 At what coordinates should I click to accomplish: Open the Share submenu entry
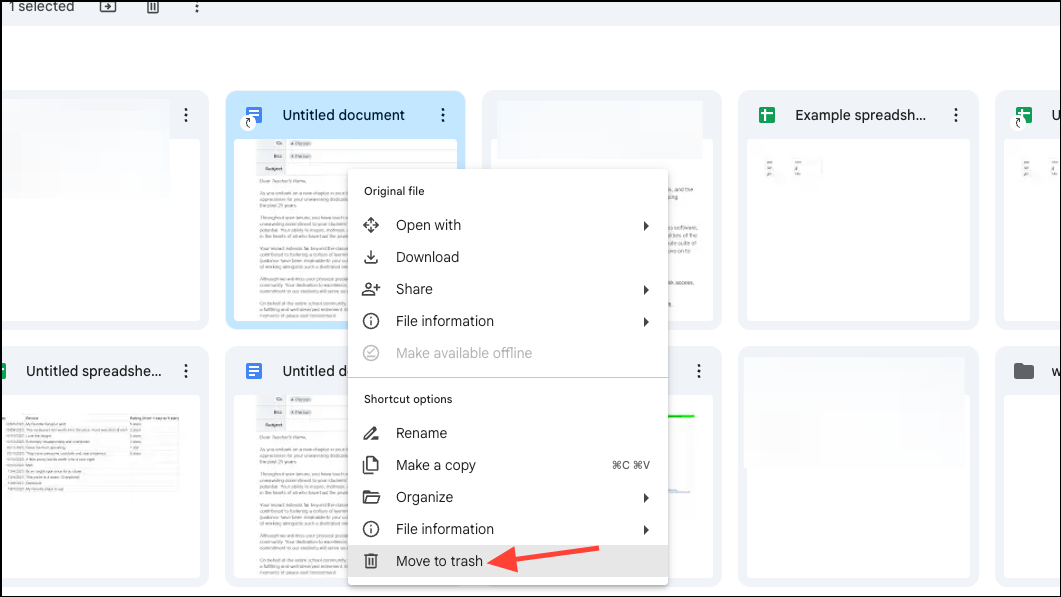(x=507, y=289)
